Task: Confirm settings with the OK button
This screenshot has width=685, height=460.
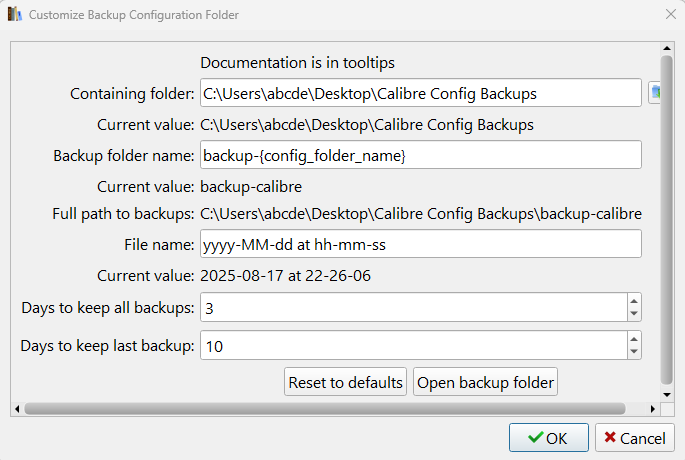Action: pos(548,438)
